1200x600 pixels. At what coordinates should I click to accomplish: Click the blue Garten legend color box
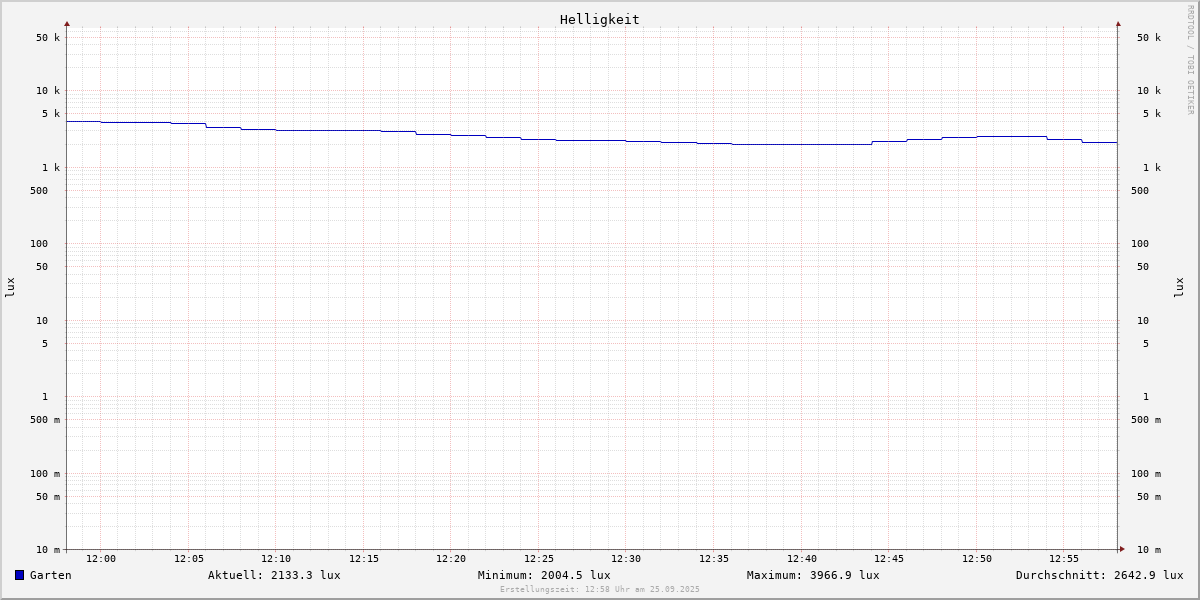pos(19,575)
